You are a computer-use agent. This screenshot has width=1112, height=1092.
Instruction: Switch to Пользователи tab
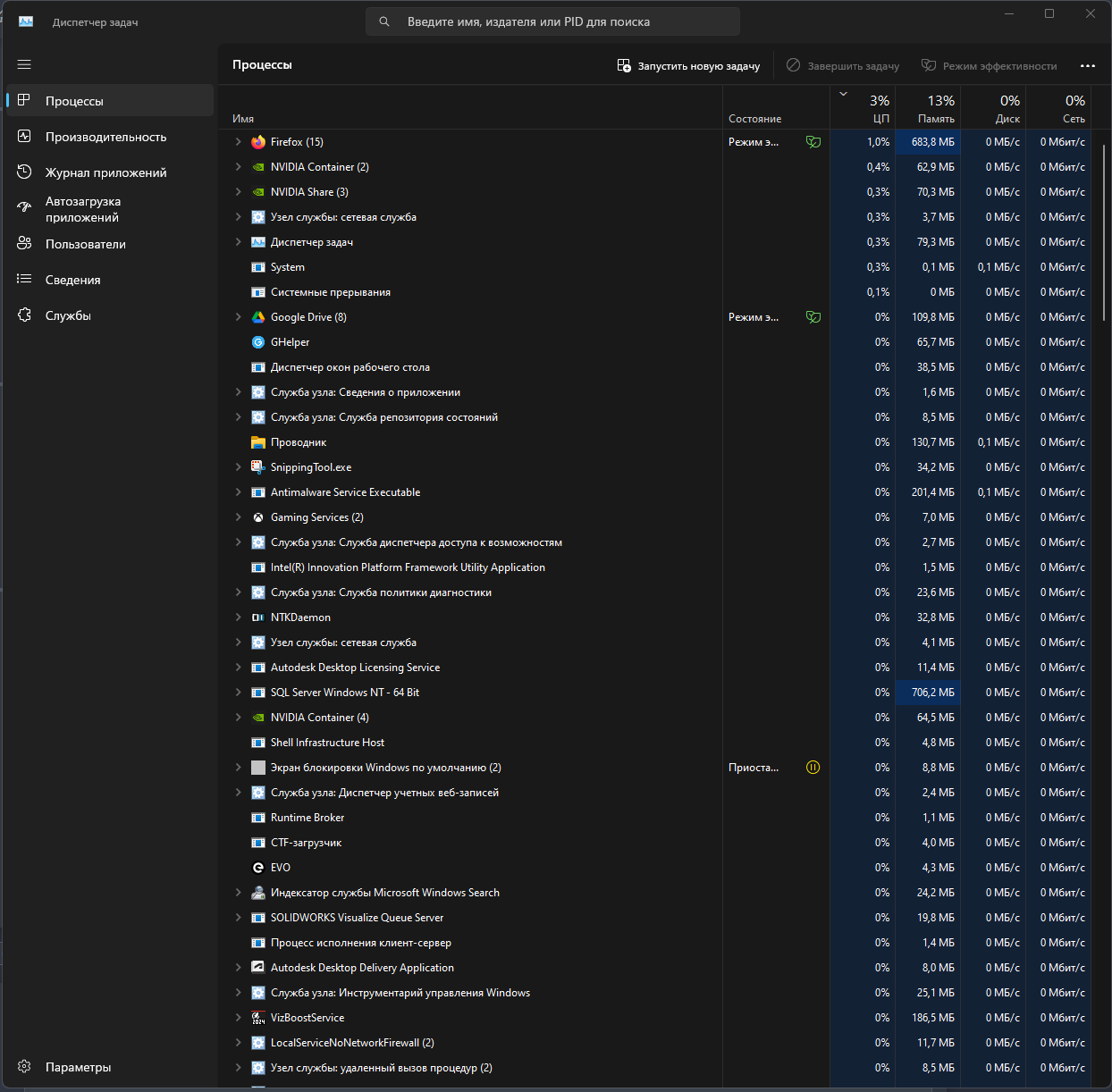coord(110,244)
